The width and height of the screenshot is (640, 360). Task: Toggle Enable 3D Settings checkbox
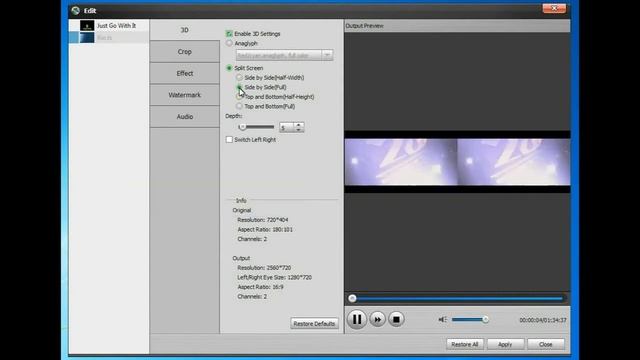[x=229, y=33]
